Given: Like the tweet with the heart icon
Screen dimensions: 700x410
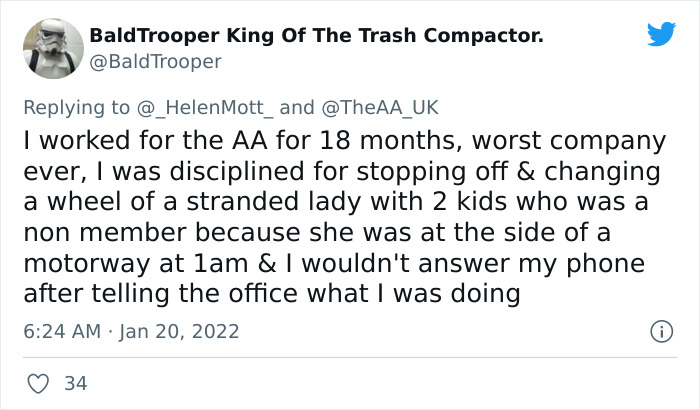Looking at the screenshot, I should (40, 383).
